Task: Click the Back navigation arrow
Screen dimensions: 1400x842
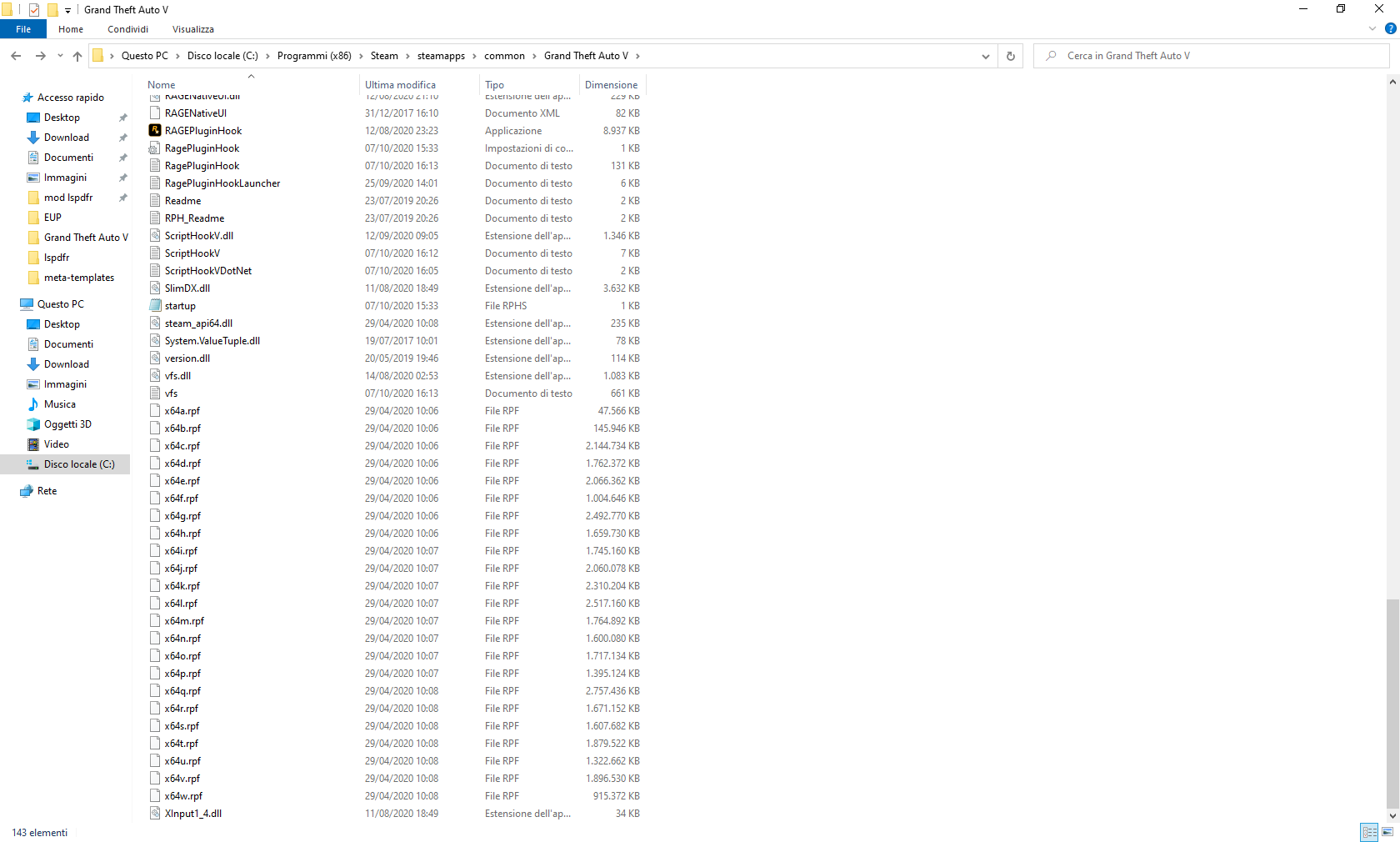Action: 16,56
